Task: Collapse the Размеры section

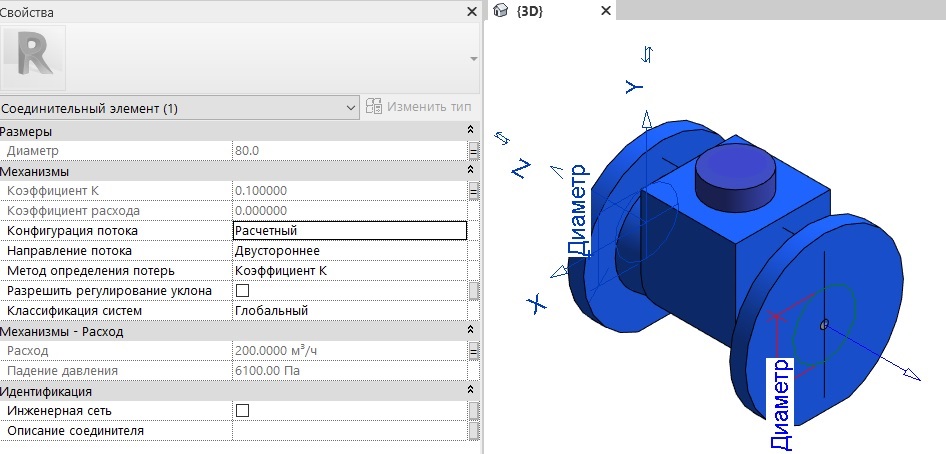Action: pyautogui.click(x=471, y=131)
